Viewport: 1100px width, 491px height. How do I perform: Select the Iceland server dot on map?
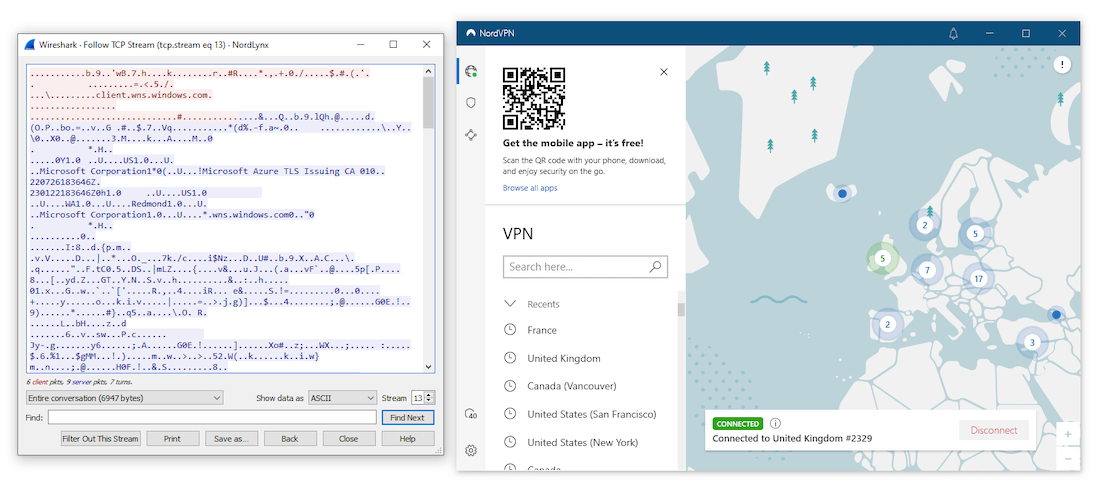tap(842, 193)
